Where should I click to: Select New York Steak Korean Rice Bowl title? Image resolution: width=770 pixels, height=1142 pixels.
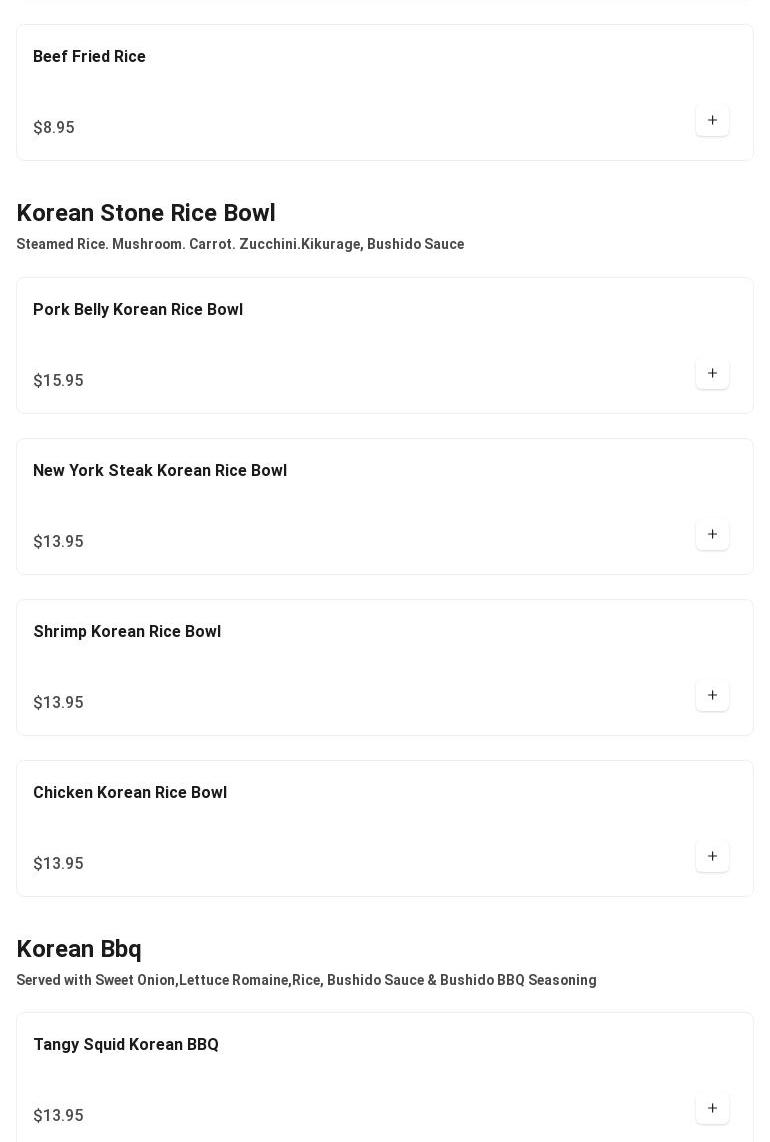pos(160,471)
